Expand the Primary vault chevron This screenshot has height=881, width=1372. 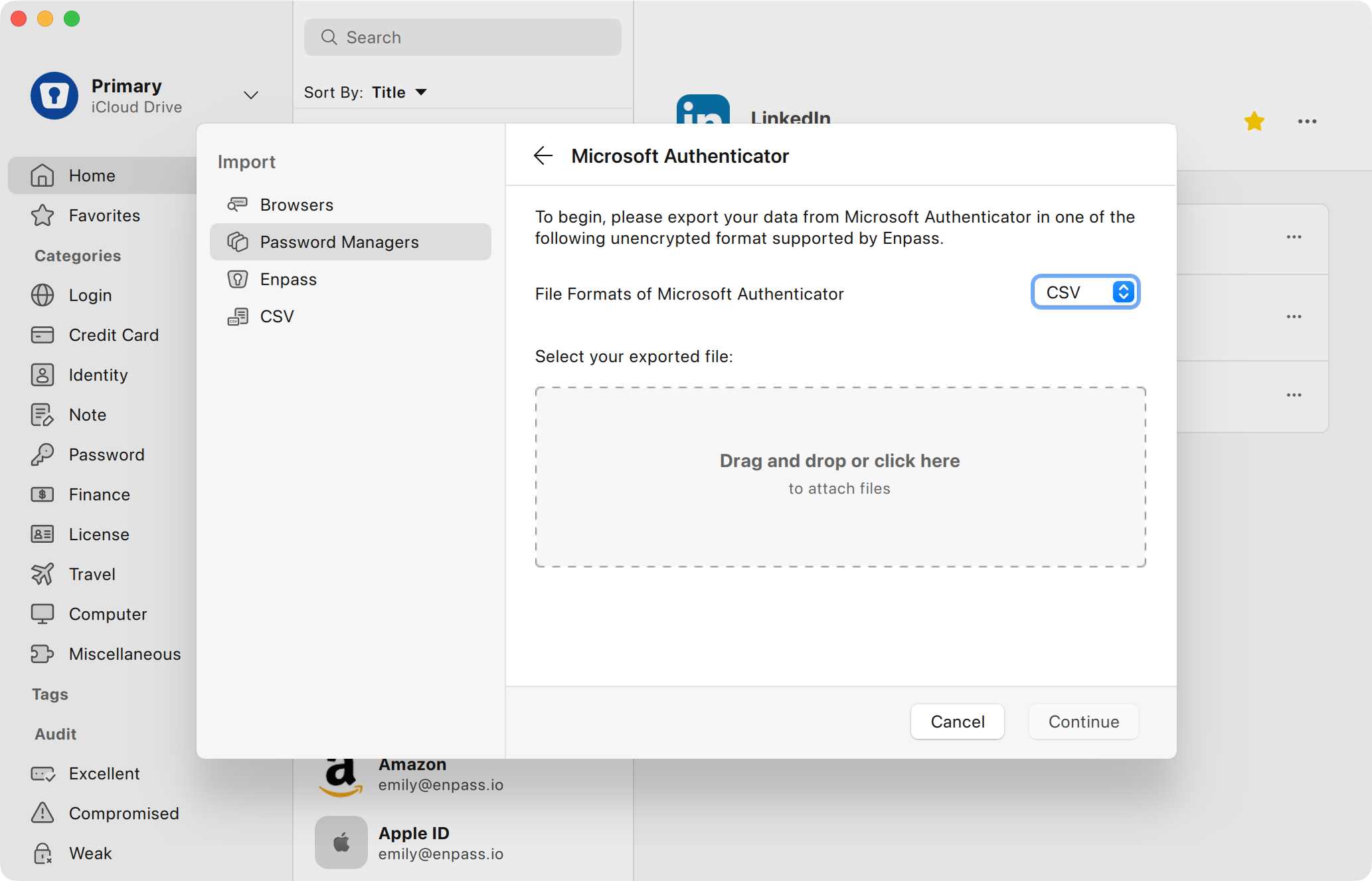[x=250, y=95]
